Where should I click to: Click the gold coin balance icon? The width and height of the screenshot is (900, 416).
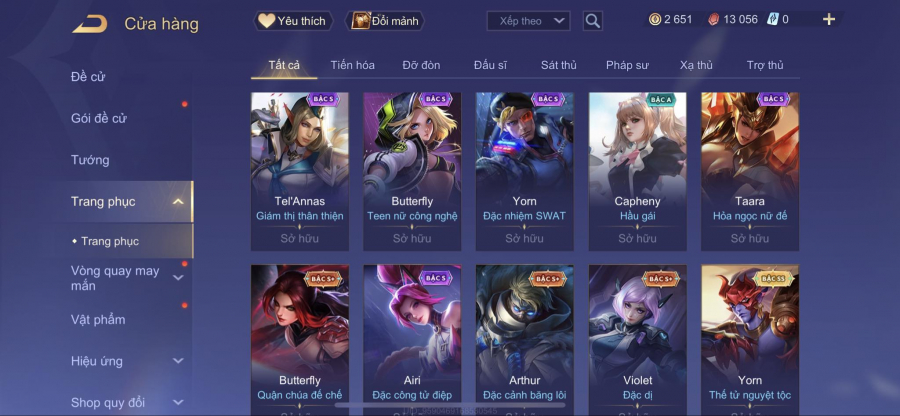click(655, 20)
